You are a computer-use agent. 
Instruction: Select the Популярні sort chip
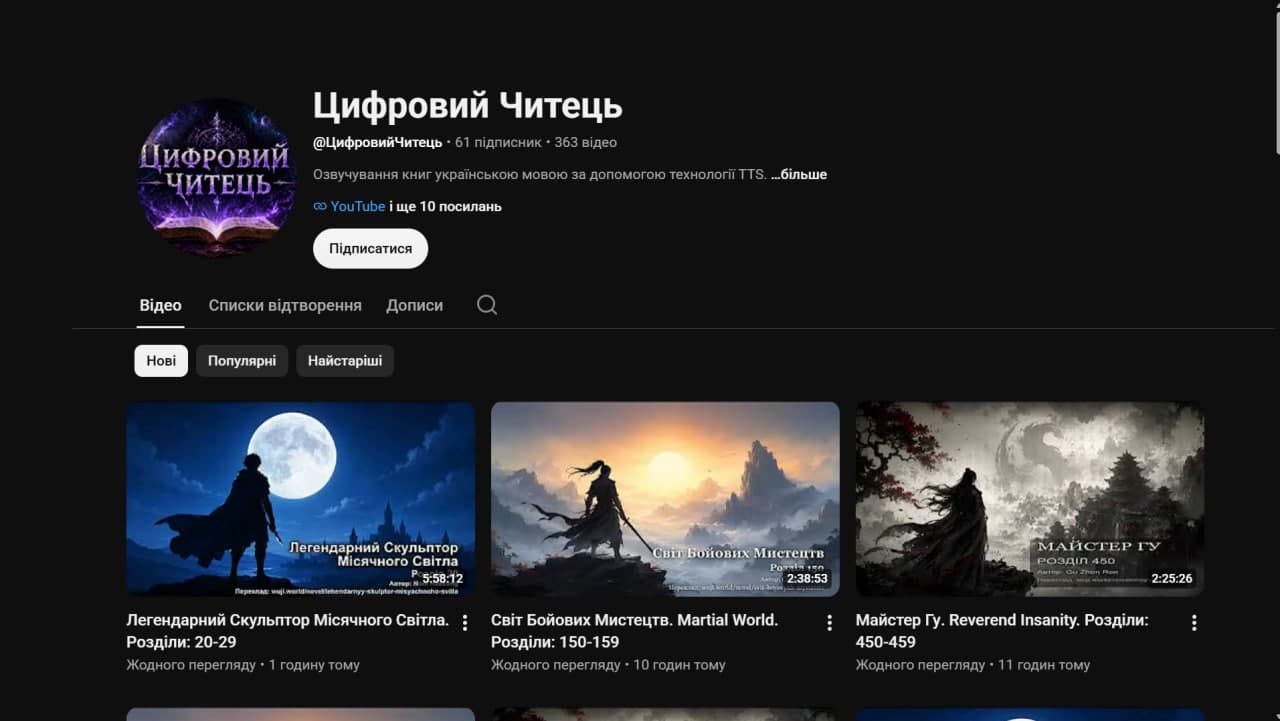(242, 361)
